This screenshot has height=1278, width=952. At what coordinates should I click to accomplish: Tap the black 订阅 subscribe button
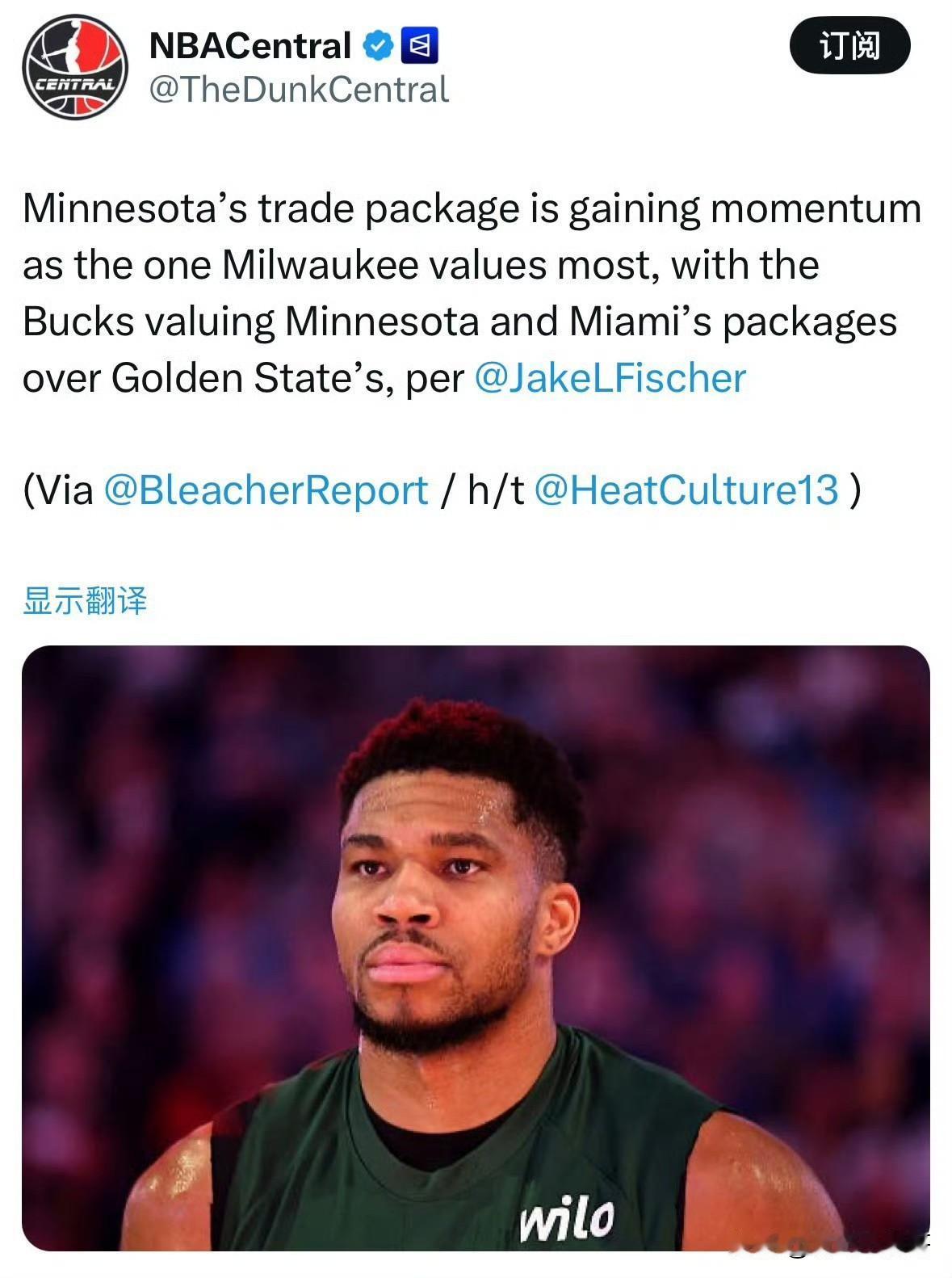(849, 46)
